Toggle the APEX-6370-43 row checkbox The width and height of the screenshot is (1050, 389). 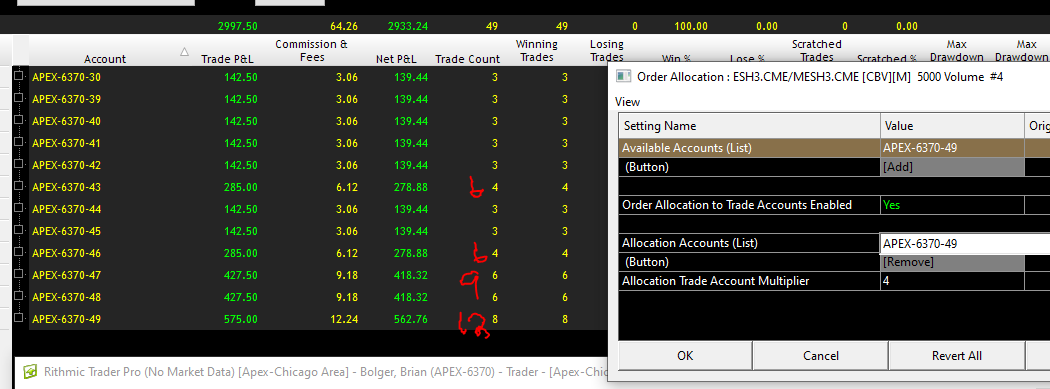(19, 186)
